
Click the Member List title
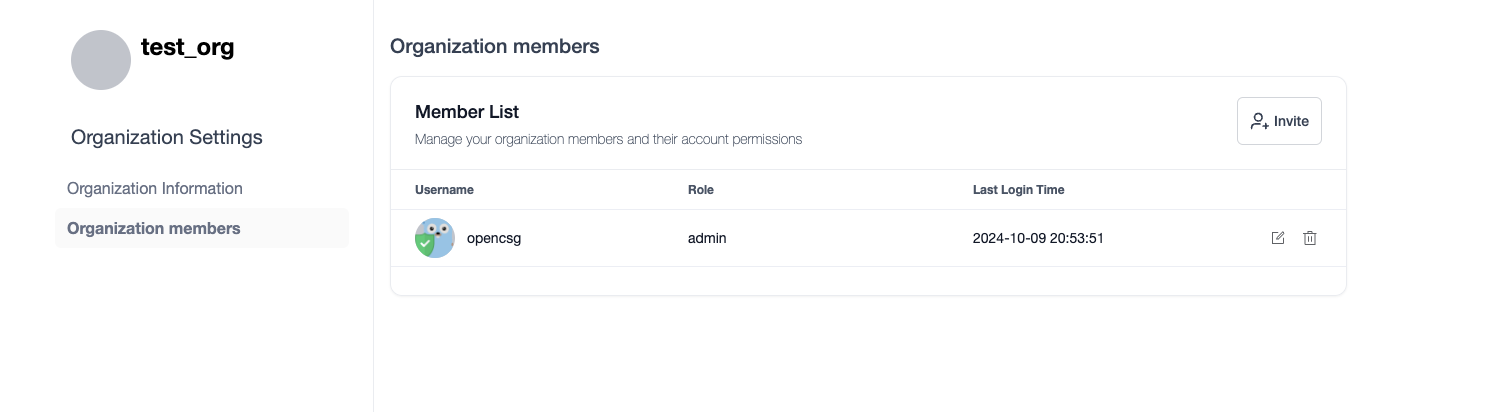click(466, 112)
